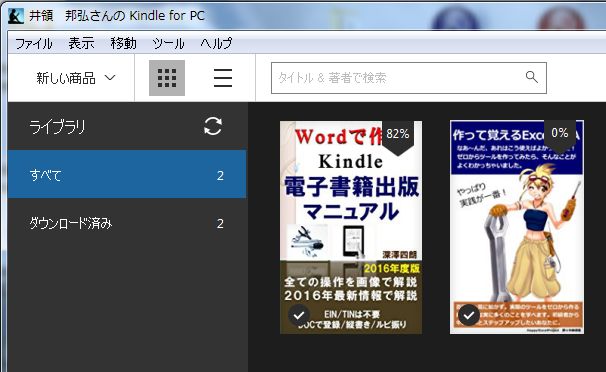This screenshot has height=372, width=606.
Task: Open the ファイル menu
Action: point(34,43)
